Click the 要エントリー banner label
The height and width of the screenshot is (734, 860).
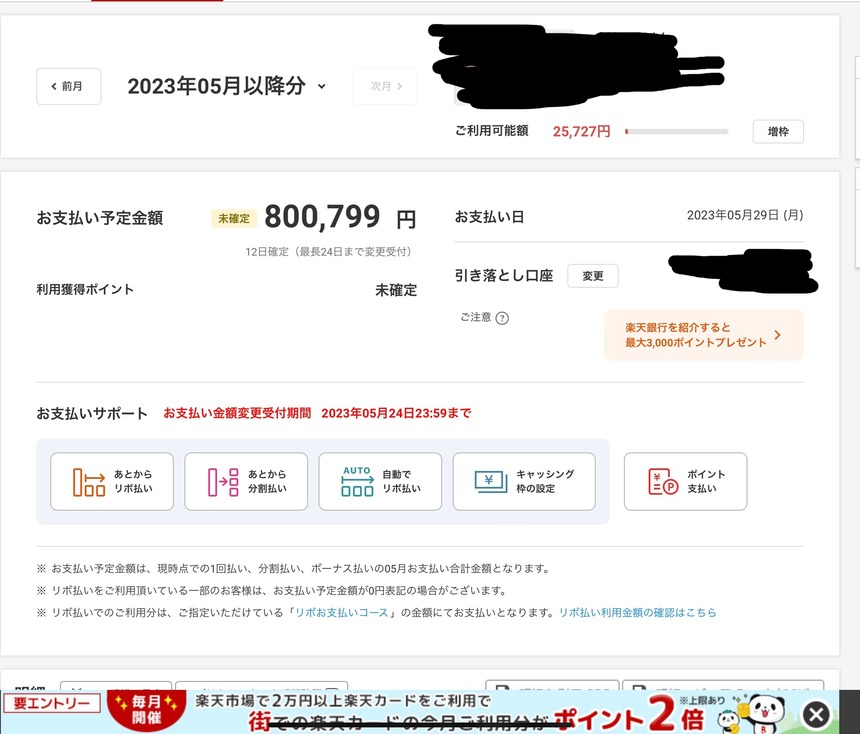click(x=52, y=703)
